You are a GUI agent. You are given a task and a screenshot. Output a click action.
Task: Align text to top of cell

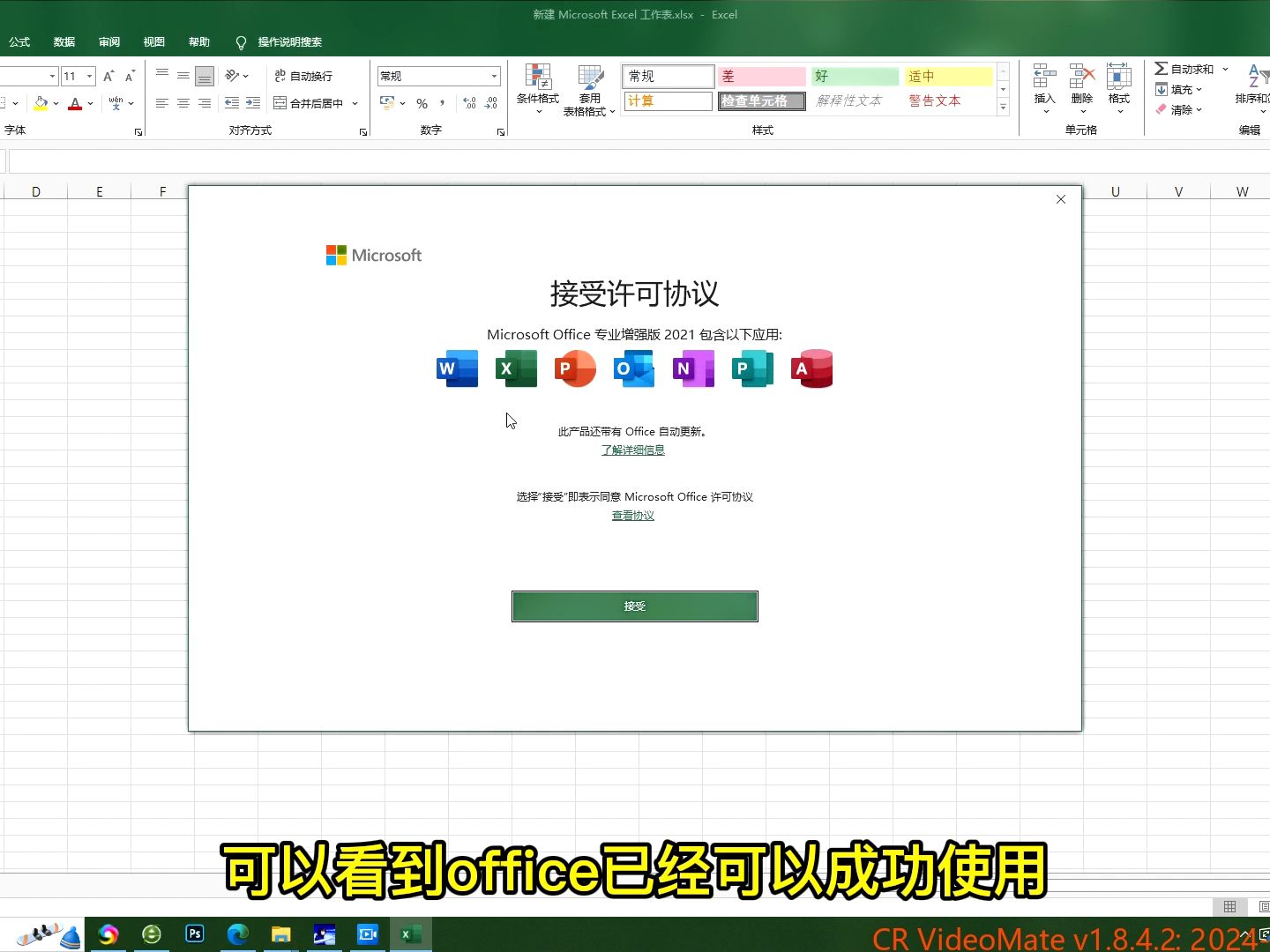coord(162,76)
